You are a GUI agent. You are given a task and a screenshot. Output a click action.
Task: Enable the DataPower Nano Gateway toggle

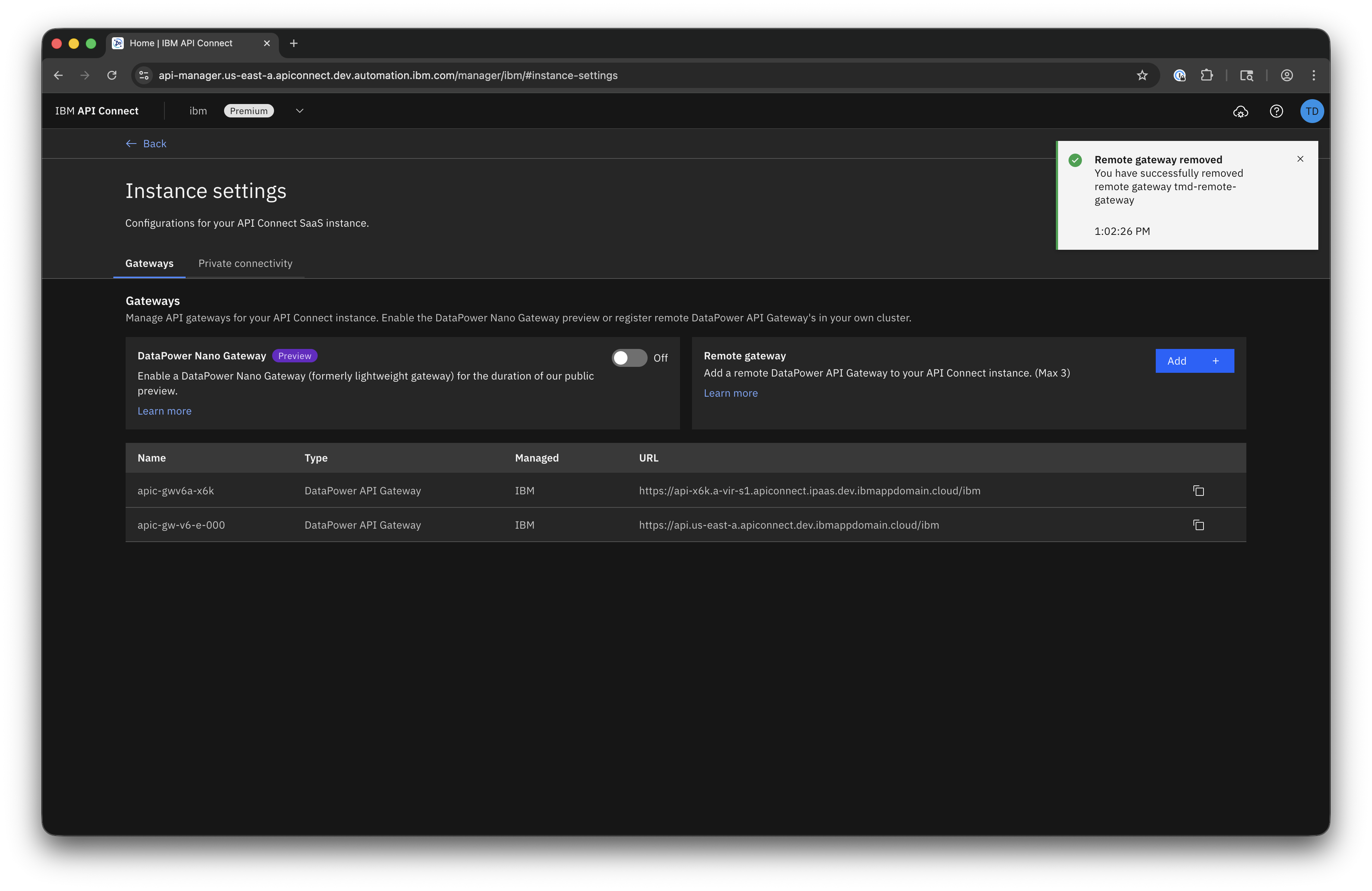(x=629, y=358)
